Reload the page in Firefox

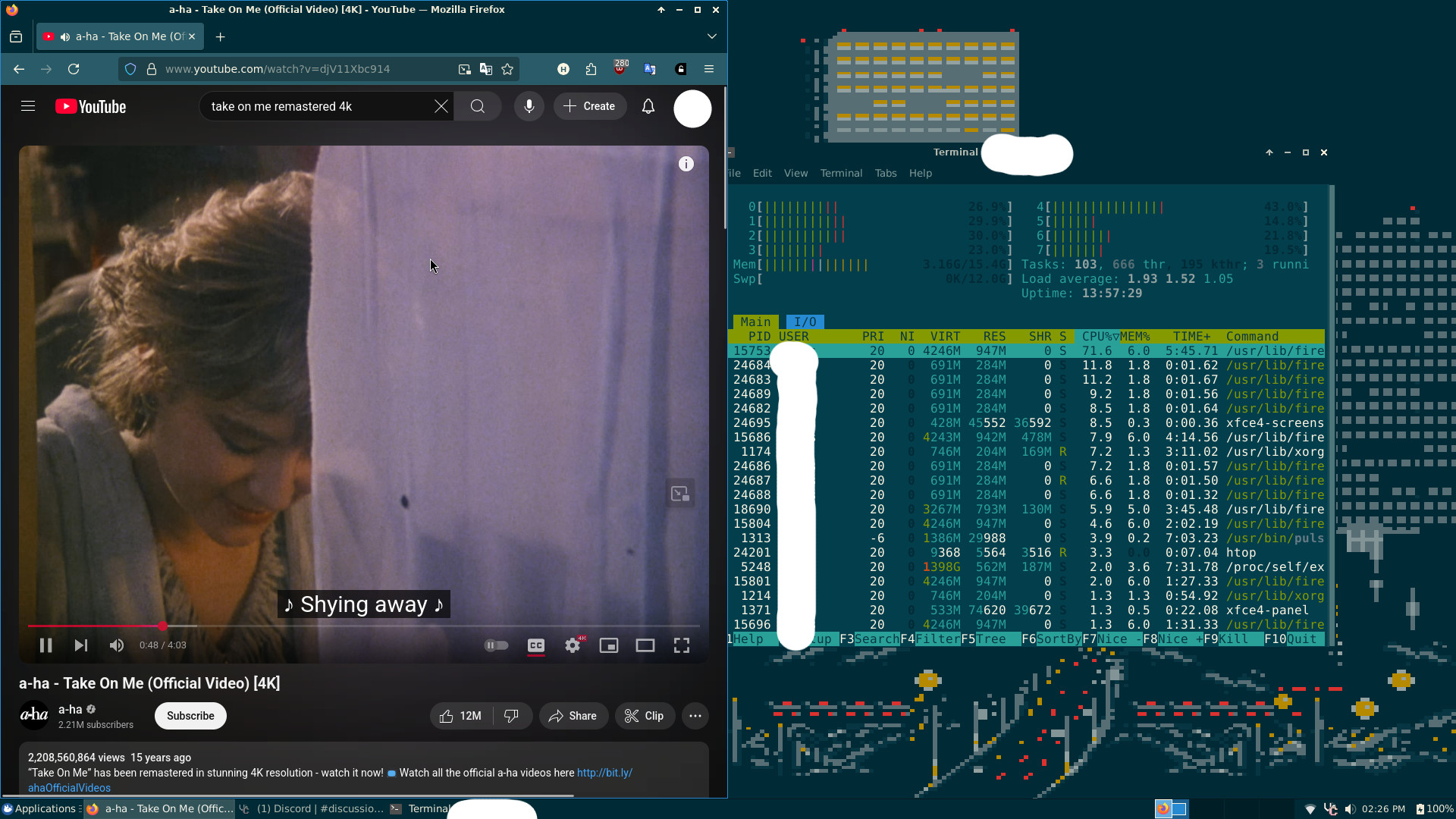click(x=74, y=69)
